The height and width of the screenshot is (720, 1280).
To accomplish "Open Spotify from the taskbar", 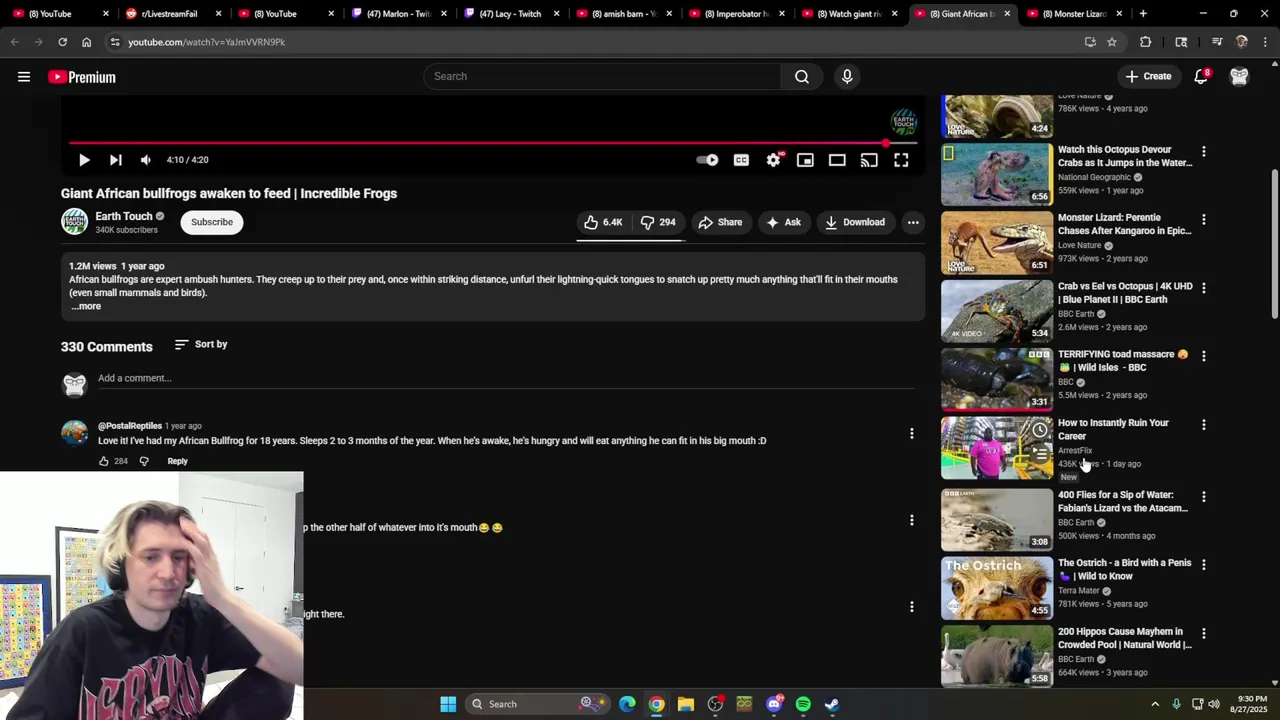I will (803, 704).
